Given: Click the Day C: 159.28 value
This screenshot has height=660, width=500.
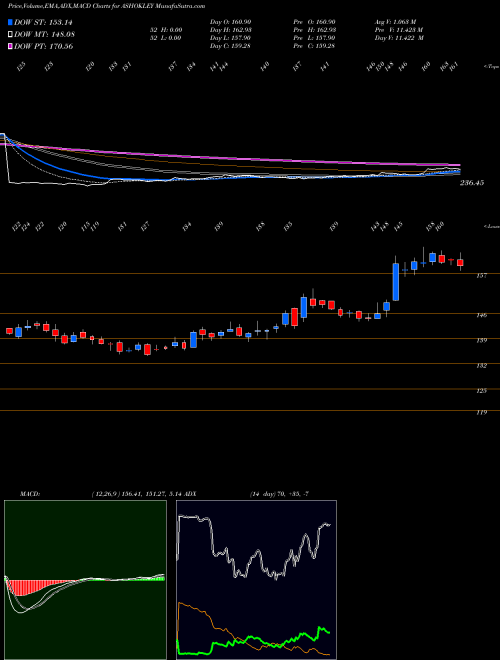Looking at the screenshot, I should pos(230,46).
